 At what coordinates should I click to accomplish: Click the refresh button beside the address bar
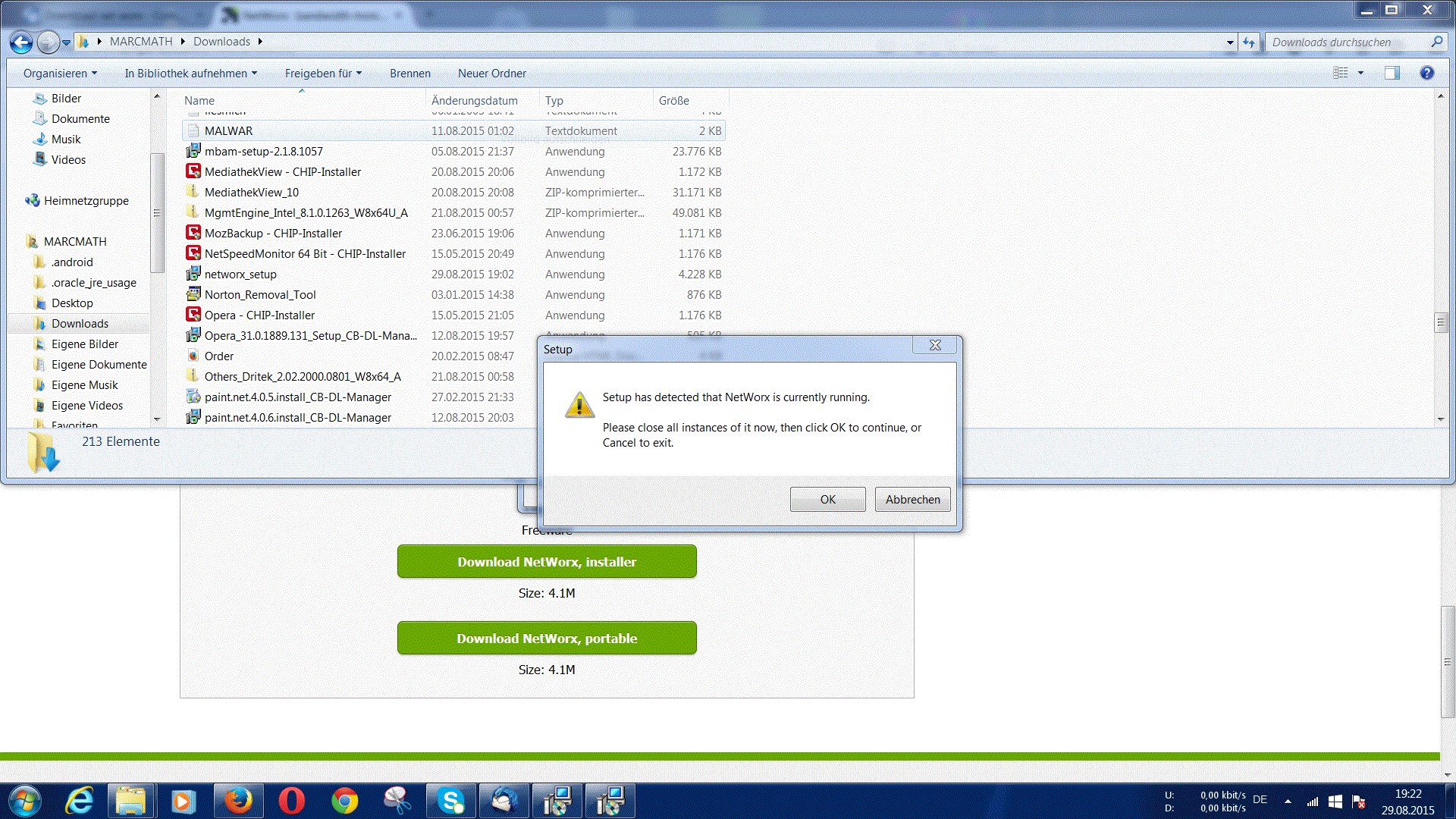(x=1249, y=42)
